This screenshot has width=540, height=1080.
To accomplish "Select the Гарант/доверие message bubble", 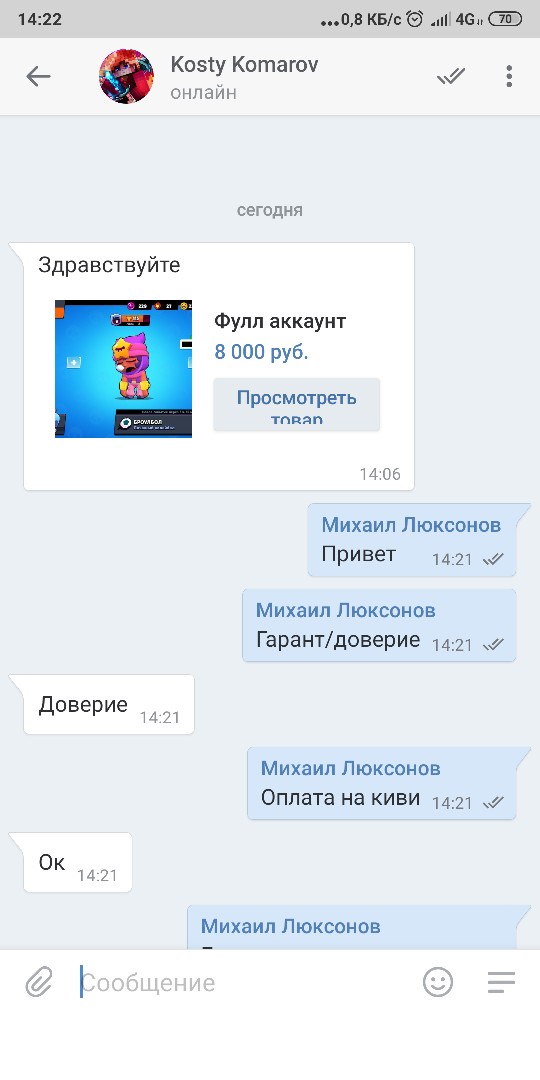I will click(x=379, y=625).
